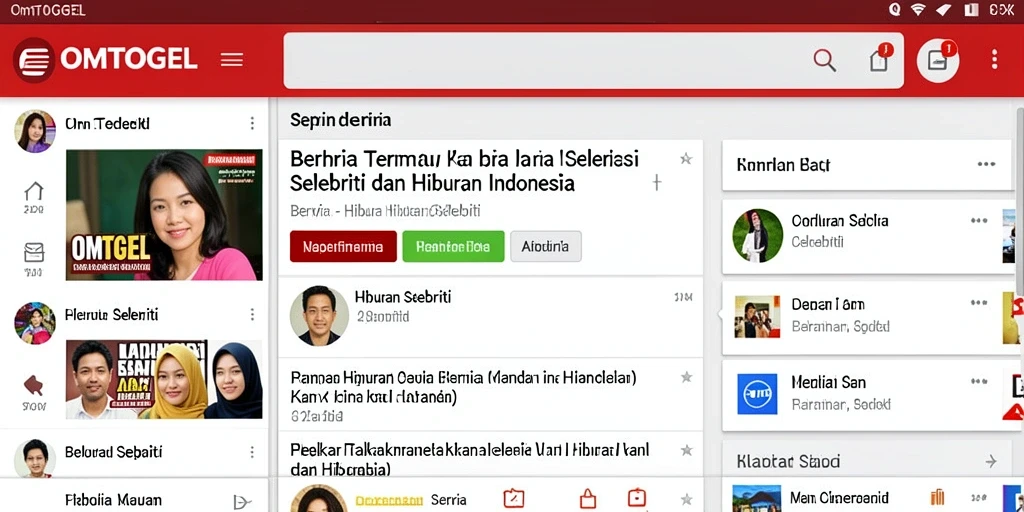This screenshot has width=1024, height=512.
Task: Open the OMTGEL woman banner image
Action: tap(164, 215)
